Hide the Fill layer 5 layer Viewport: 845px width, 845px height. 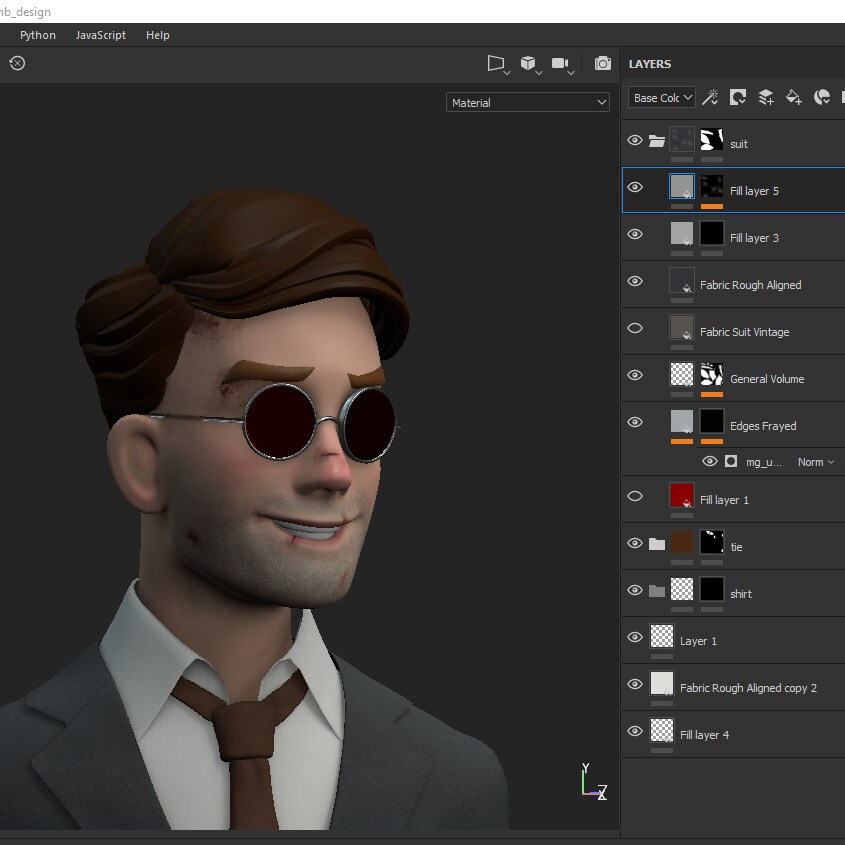[635, 187]
